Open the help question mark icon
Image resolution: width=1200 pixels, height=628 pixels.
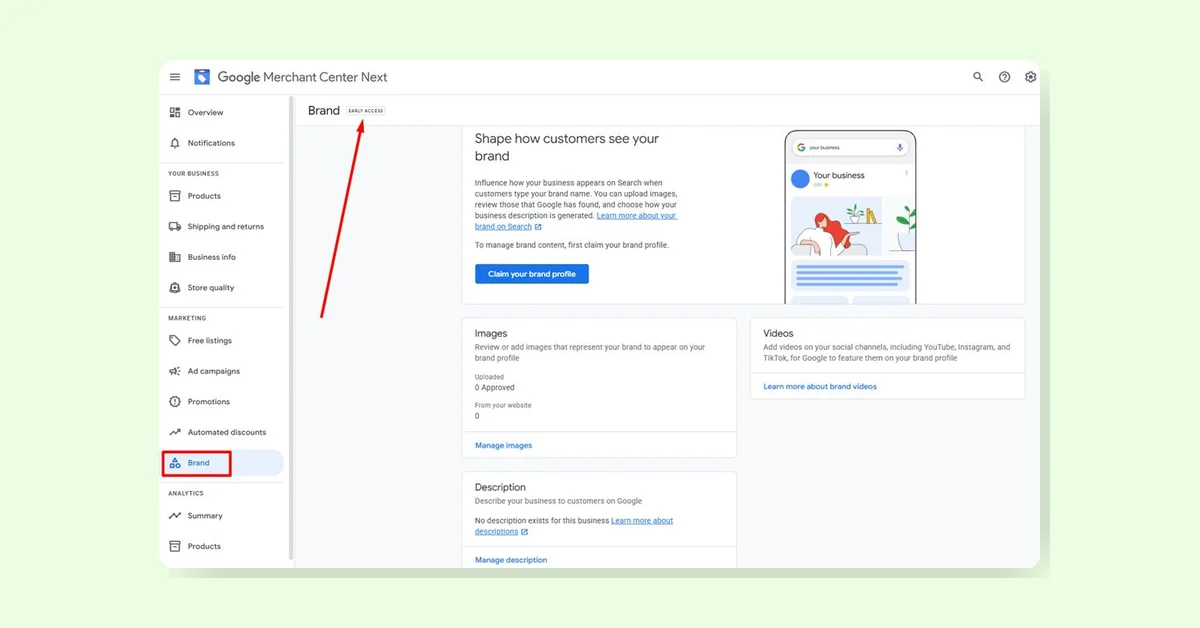click(1004, 77)
